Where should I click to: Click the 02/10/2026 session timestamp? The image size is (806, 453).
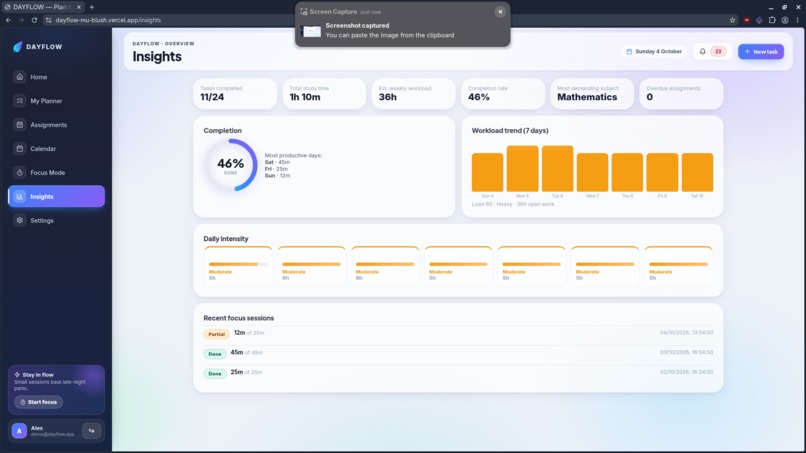pos(686,372)
